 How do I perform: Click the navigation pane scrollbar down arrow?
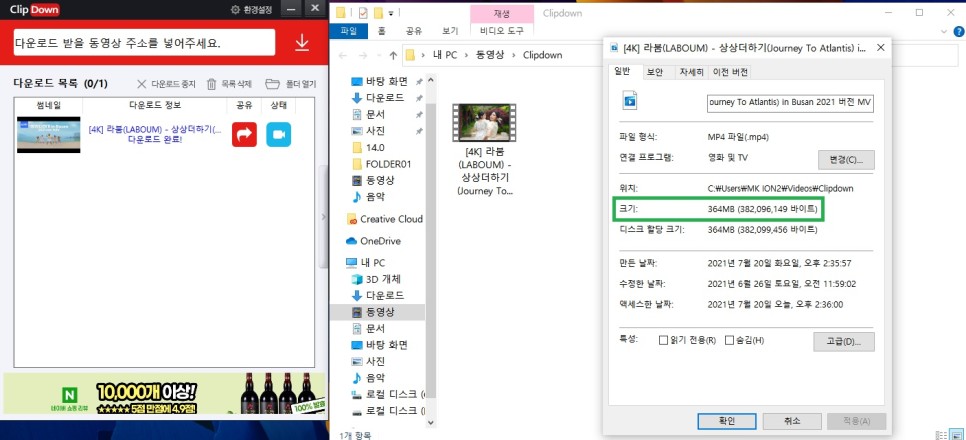click(x=430, y=422)
